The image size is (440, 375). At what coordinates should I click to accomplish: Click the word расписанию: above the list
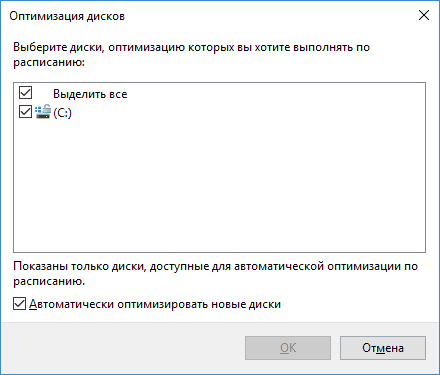click(49, 62)
